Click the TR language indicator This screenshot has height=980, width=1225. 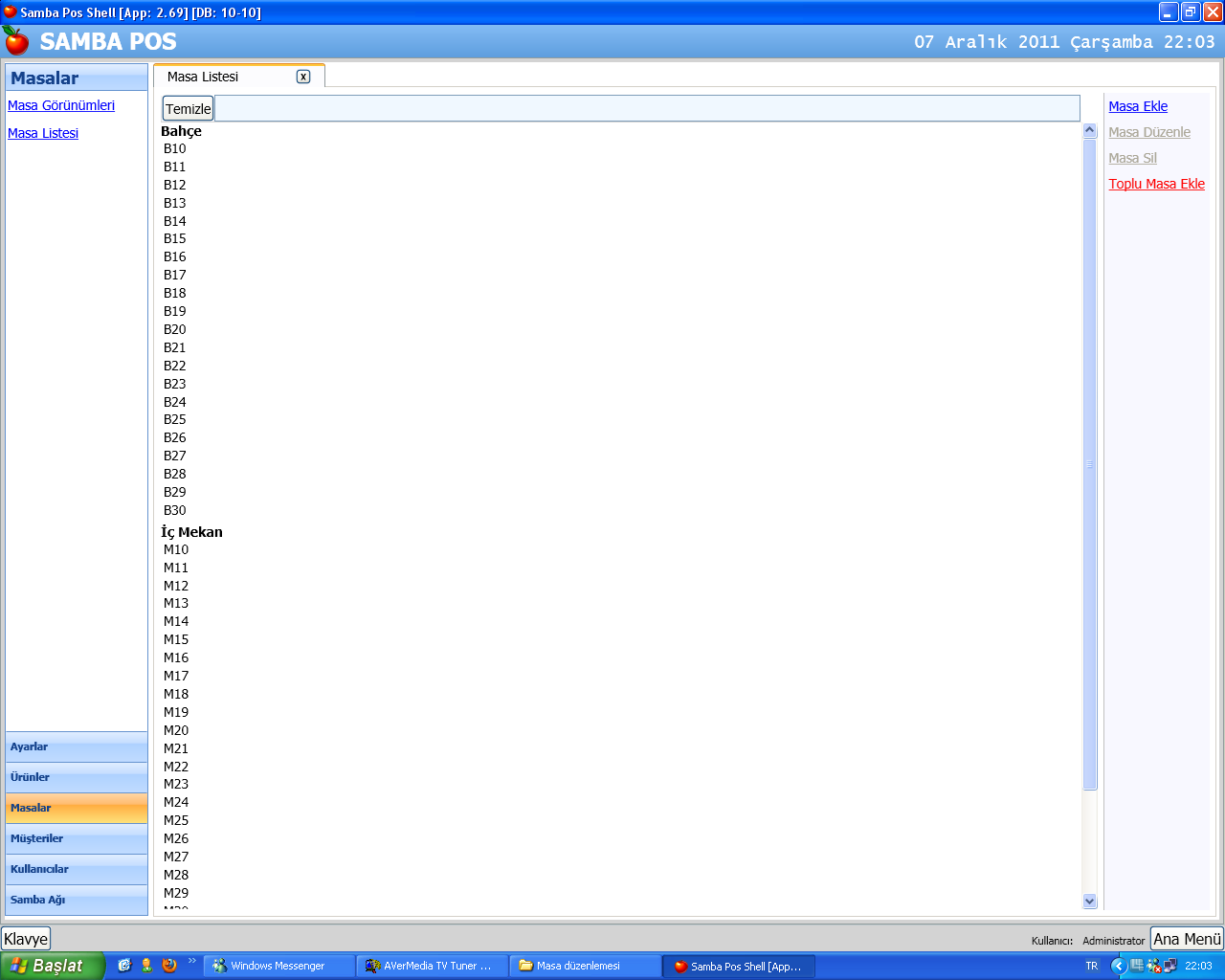pyautogui.click(x=1092, y=966)
